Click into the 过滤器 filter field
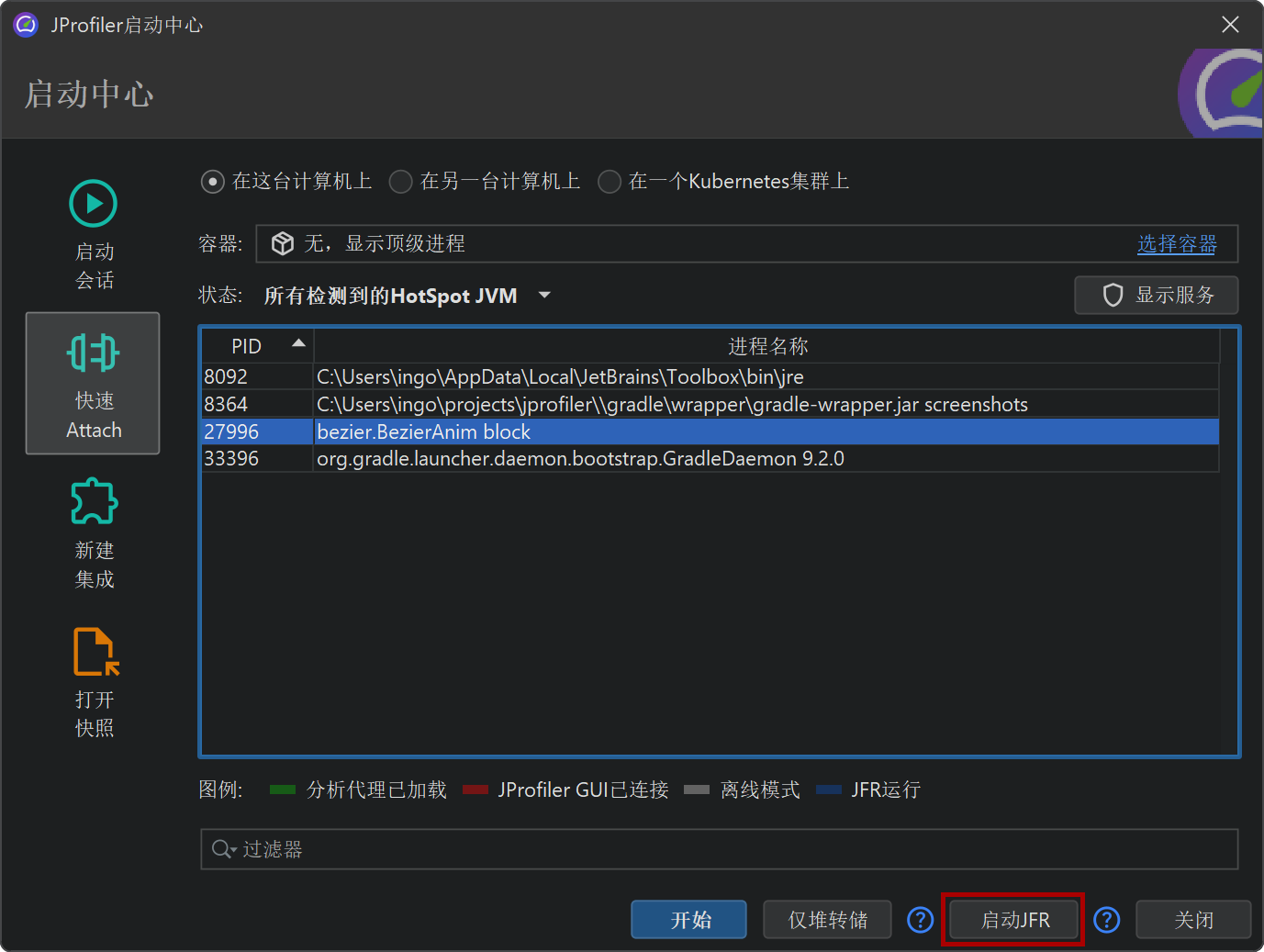The height and width of the screenshot is (952, 1264). [x=720, y=849]
